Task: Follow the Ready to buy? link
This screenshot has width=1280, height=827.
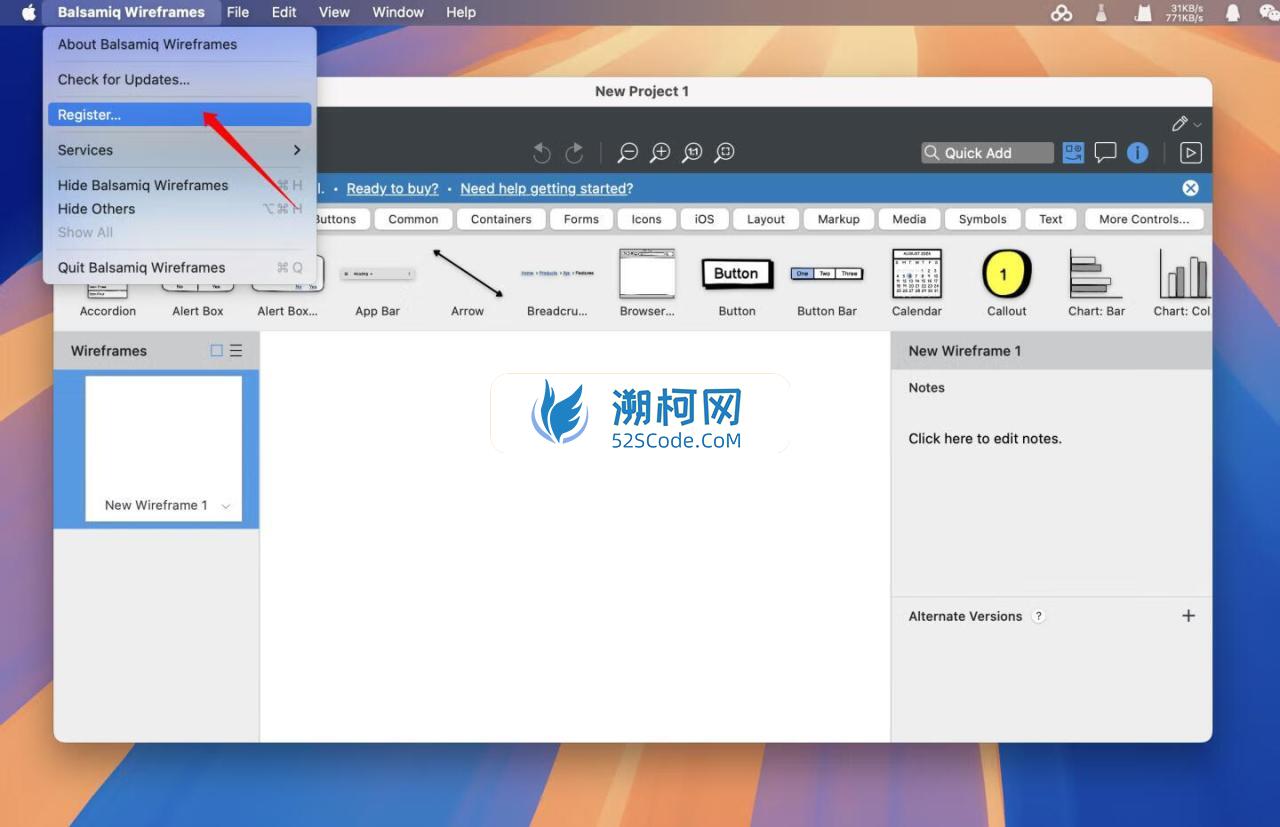Action: 393,188
